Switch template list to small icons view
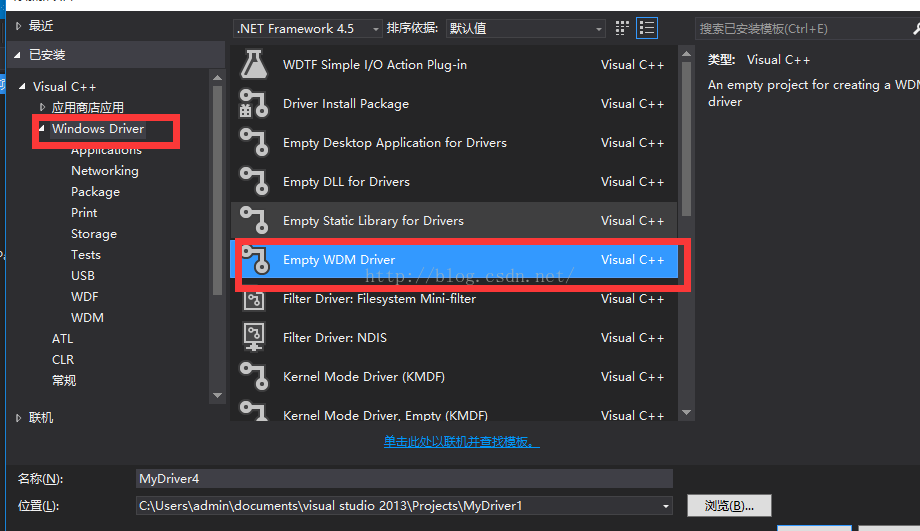Image resolution: width=920 pixels, height=531 pixels. [x=622, y=28]
